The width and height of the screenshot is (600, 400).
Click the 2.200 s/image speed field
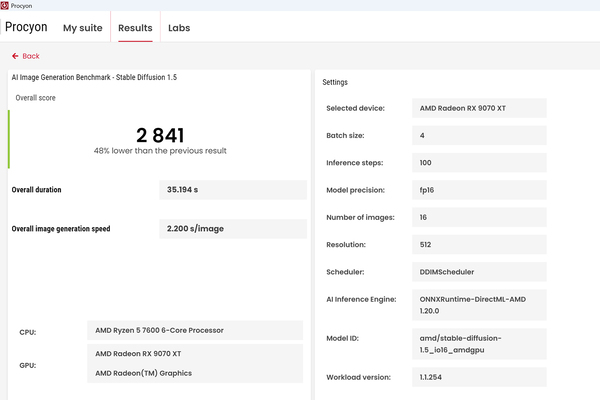tap(233, 229)
